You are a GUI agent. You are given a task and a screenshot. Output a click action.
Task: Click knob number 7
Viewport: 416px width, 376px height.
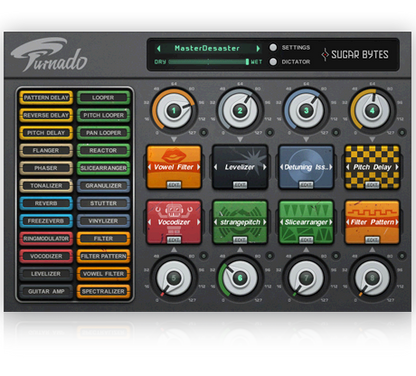306,278
